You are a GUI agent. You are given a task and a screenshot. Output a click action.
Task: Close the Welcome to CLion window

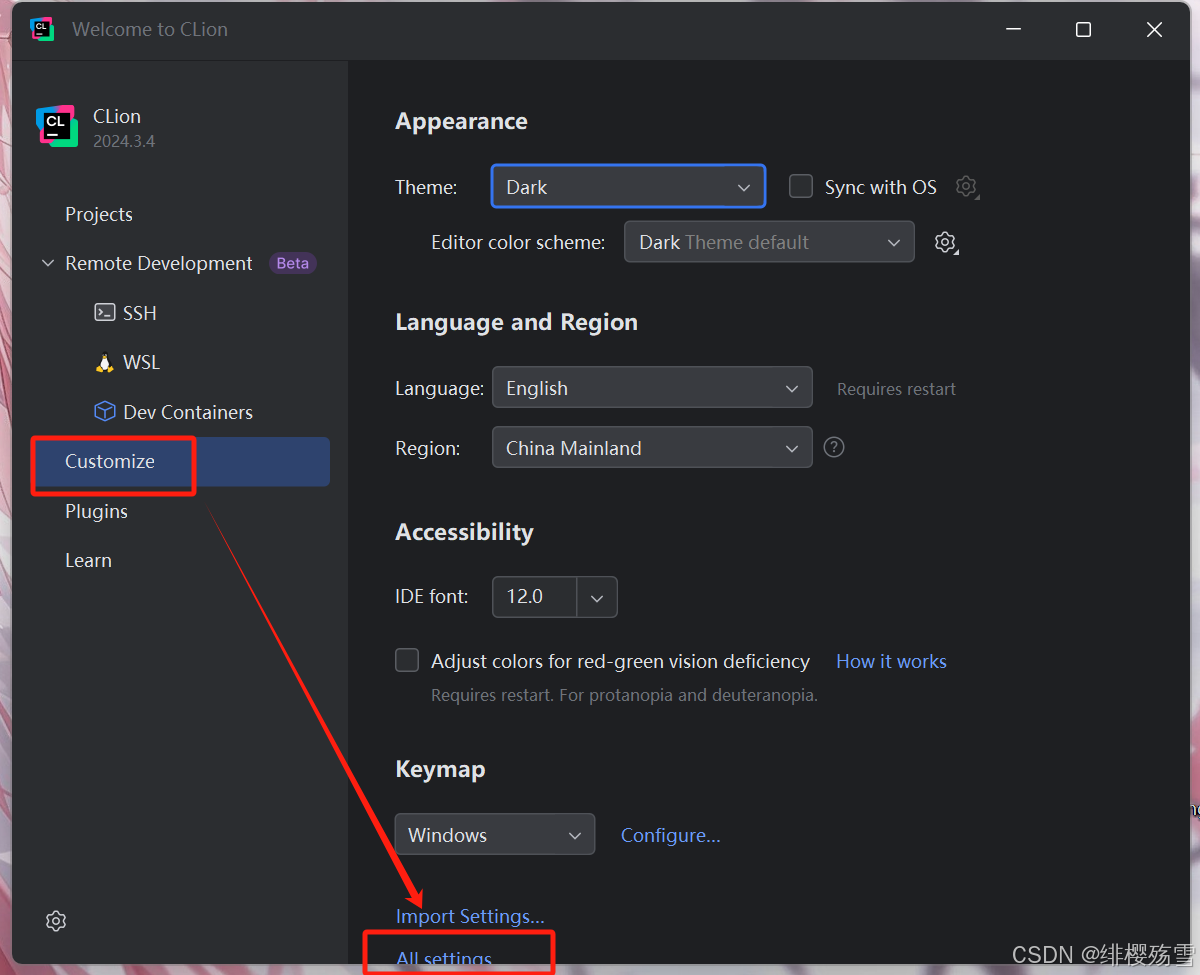(x=1154, y=30)
